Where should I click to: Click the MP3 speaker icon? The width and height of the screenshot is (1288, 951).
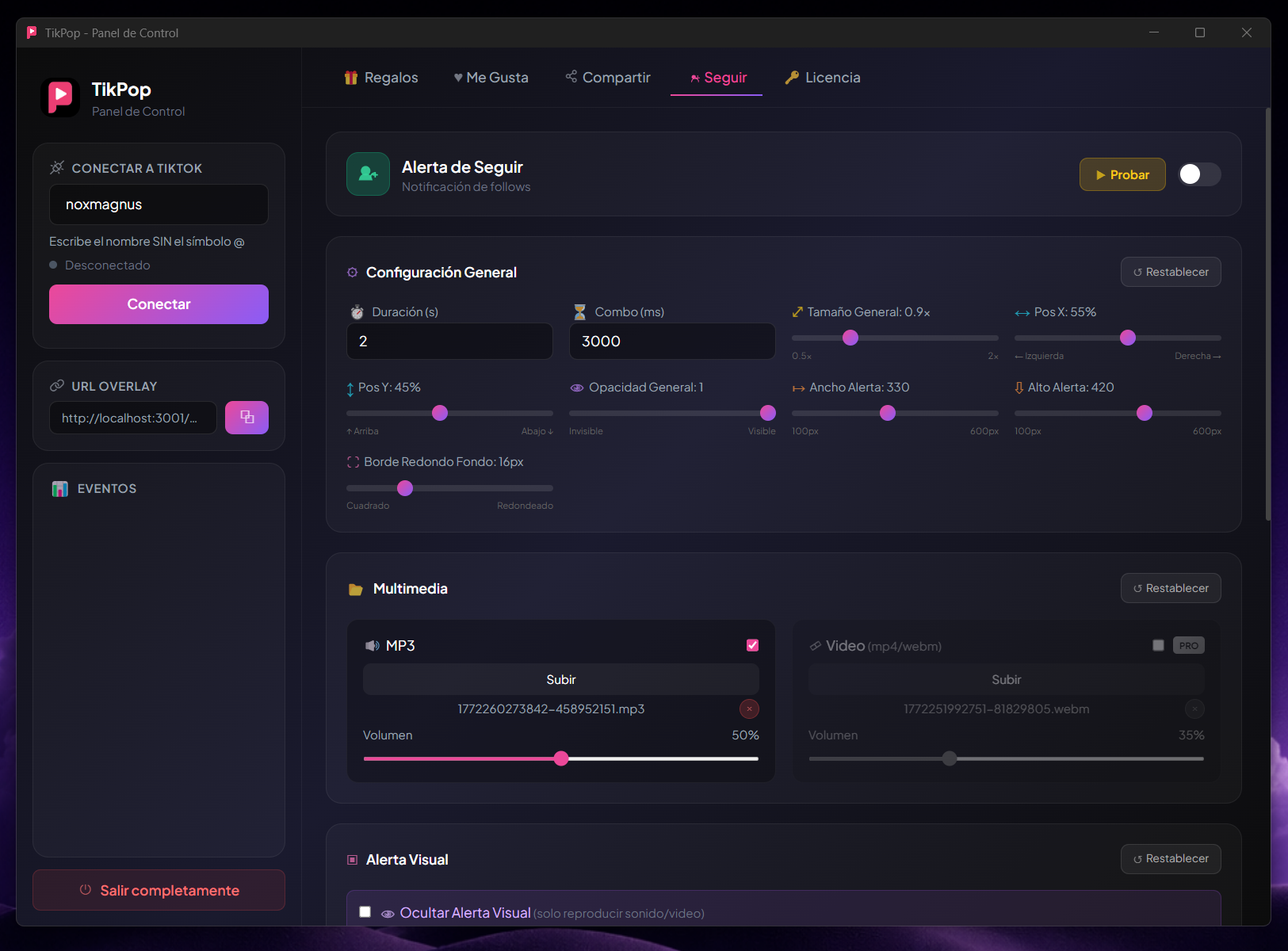pyautogui.click(x=372, y=646)
